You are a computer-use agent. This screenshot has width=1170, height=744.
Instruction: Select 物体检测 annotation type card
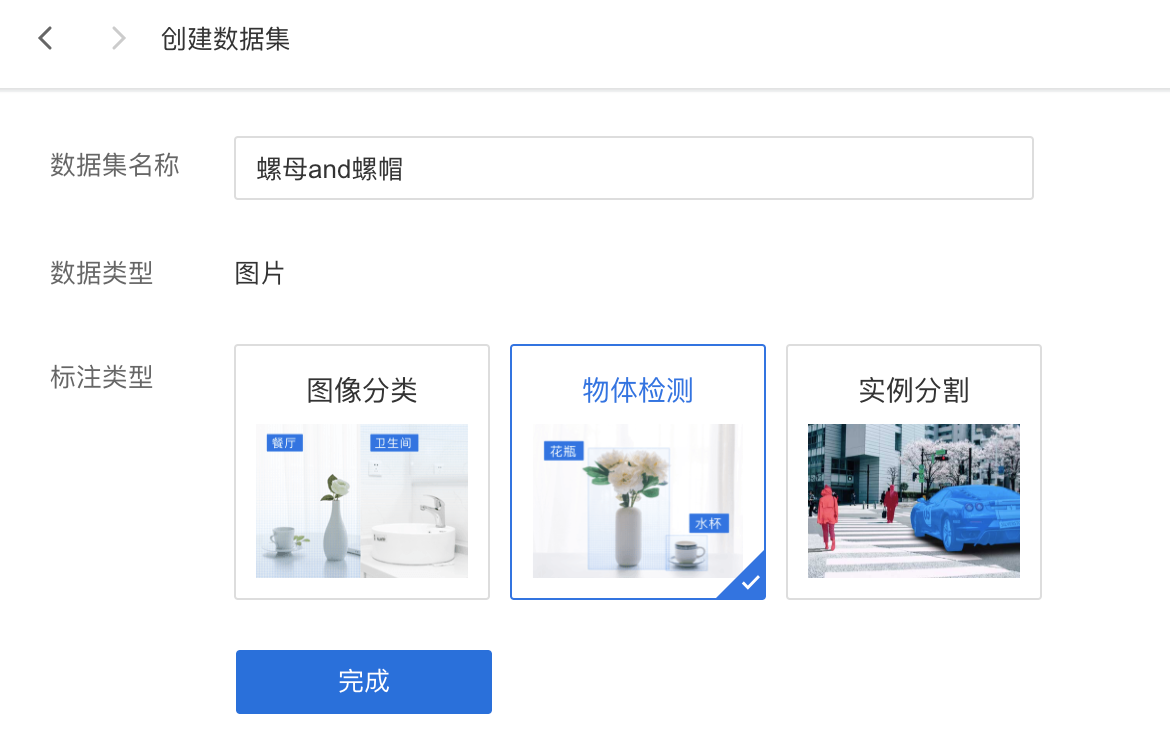point(638,472)
